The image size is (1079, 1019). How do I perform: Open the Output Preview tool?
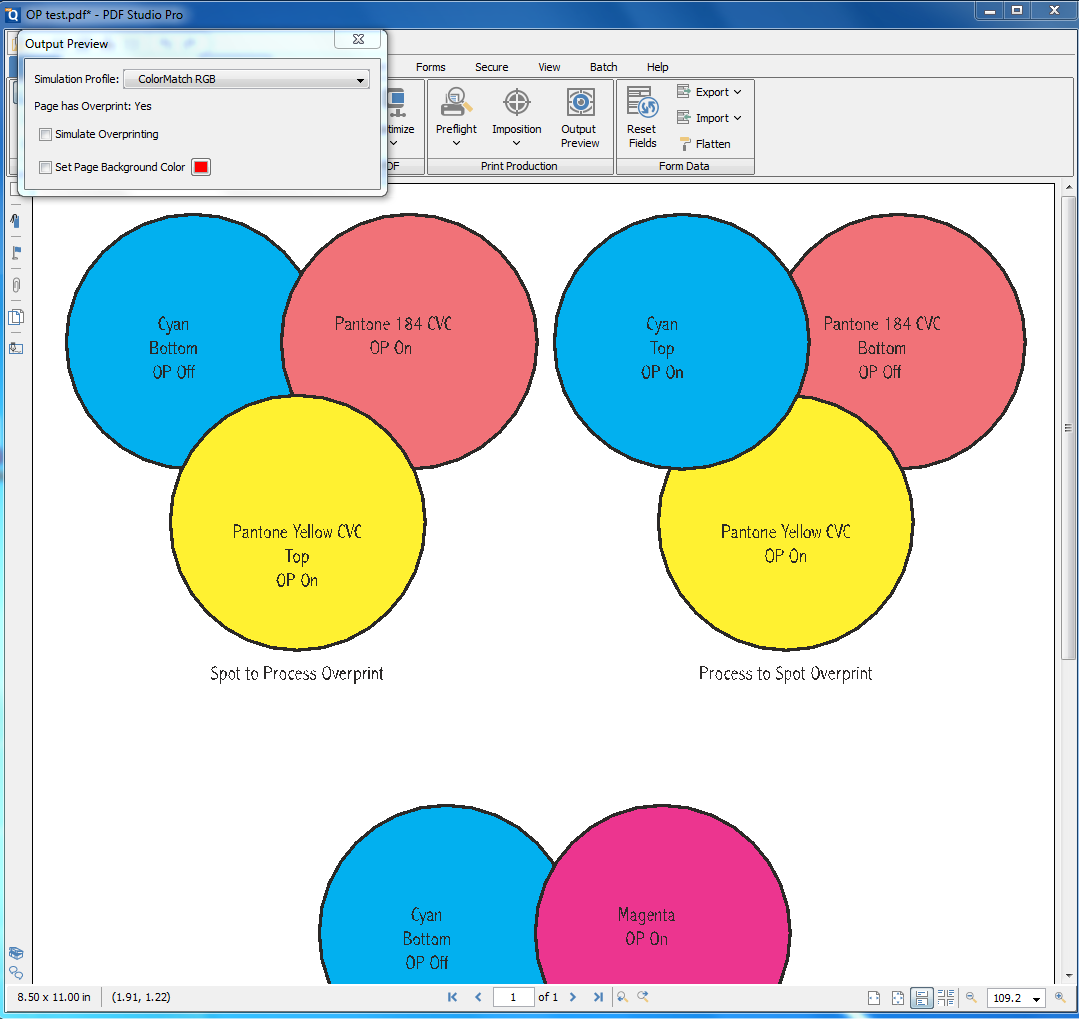580,116
